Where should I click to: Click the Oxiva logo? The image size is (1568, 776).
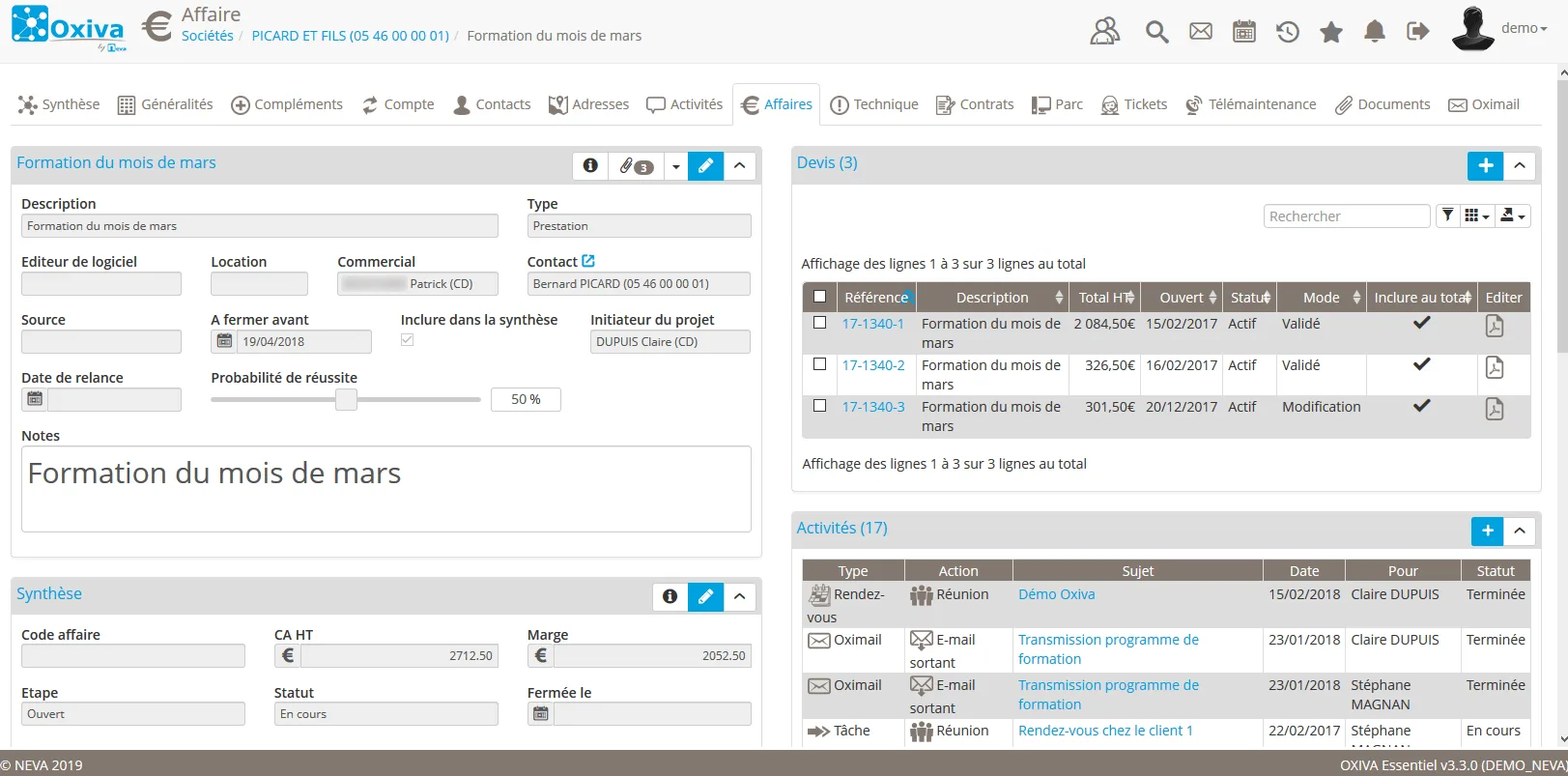pyautogui.click(x=68, y=27)
